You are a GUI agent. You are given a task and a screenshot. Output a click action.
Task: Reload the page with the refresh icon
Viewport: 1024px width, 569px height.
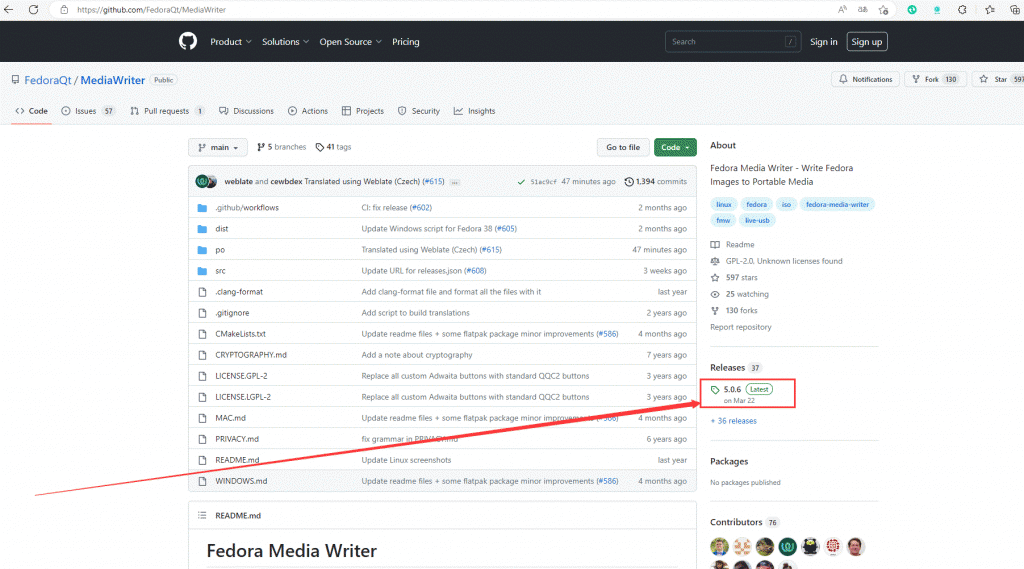34,9
